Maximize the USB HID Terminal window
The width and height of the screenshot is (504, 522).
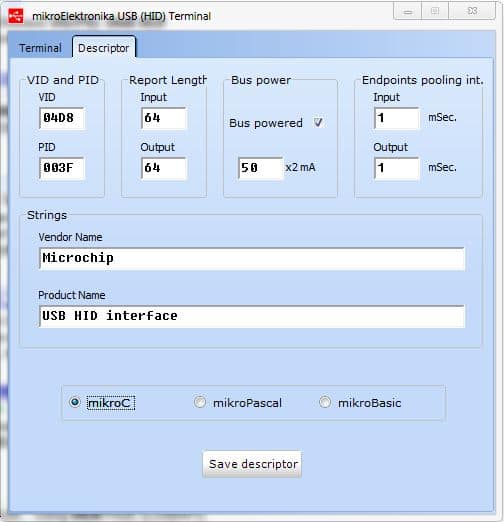click(x=435, y=11)
